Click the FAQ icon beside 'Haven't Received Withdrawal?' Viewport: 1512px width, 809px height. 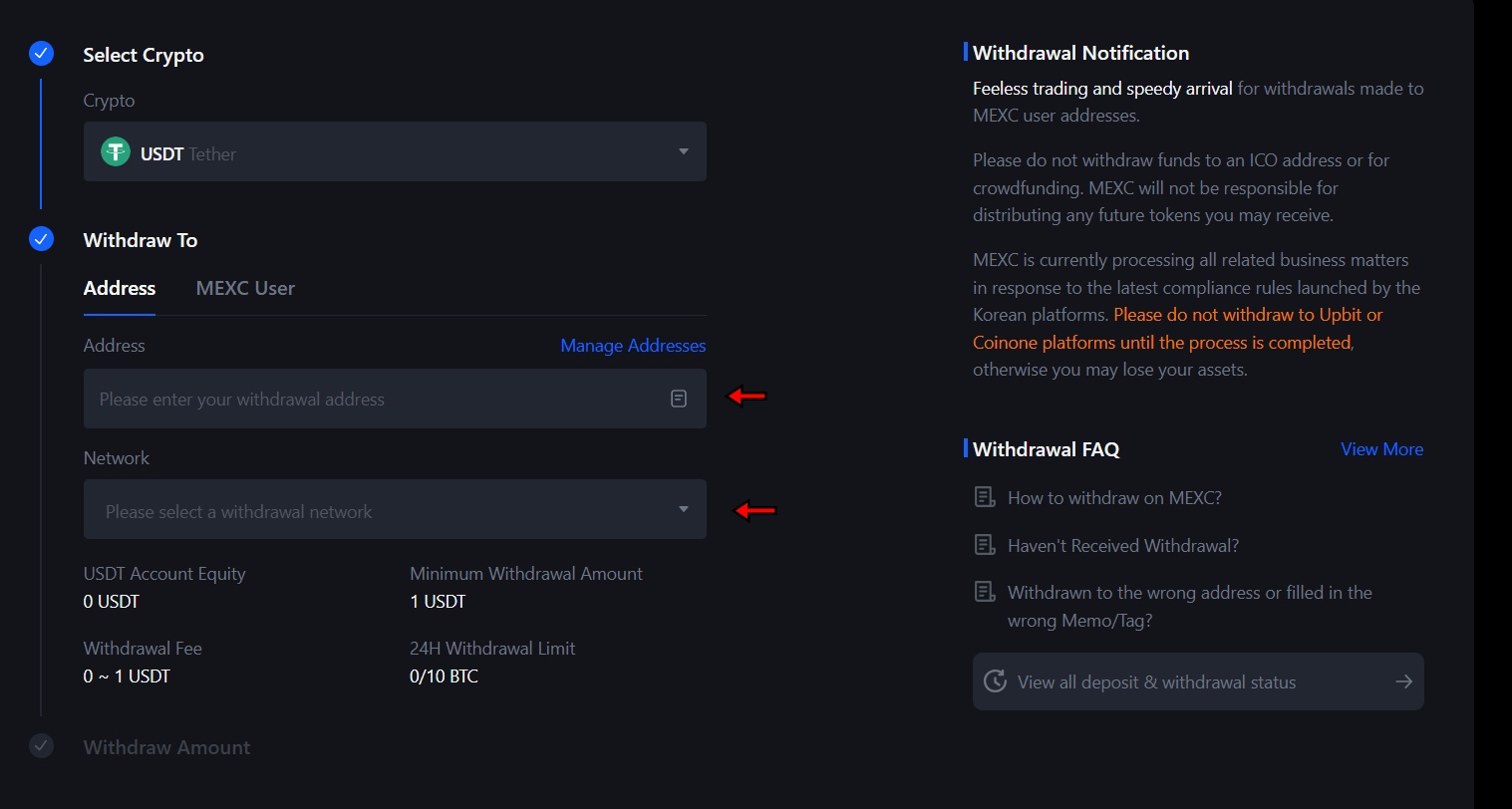984,543
